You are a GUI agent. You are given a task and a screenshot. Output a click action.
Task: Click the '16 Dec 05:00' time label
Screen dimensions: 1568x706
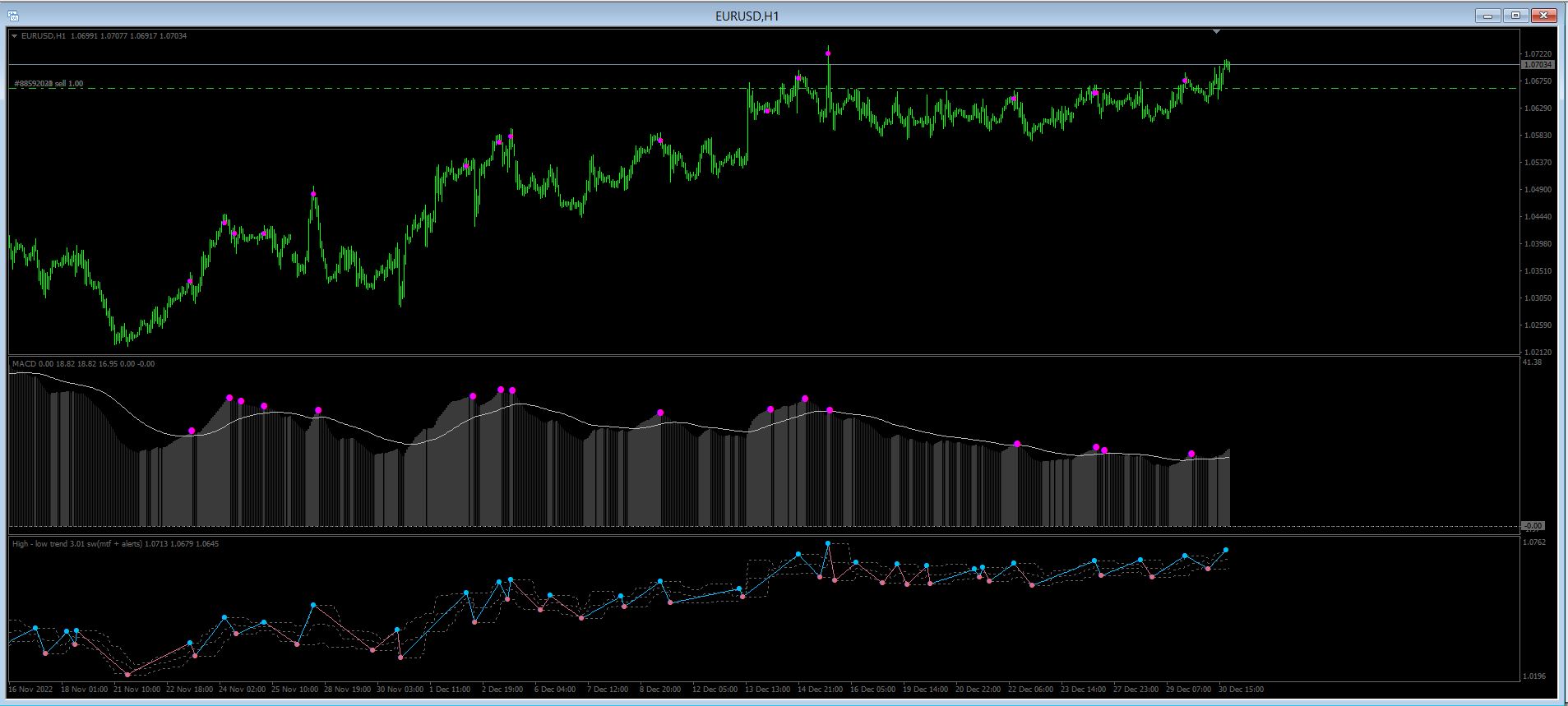874,690
